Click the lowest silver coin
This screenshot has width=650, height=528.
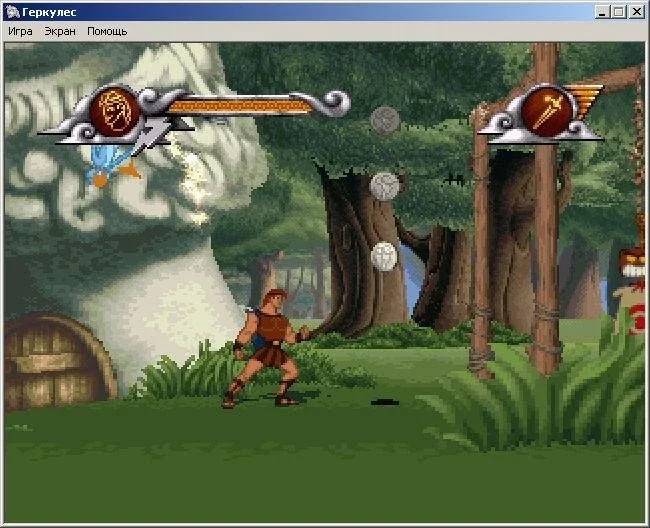385,256
